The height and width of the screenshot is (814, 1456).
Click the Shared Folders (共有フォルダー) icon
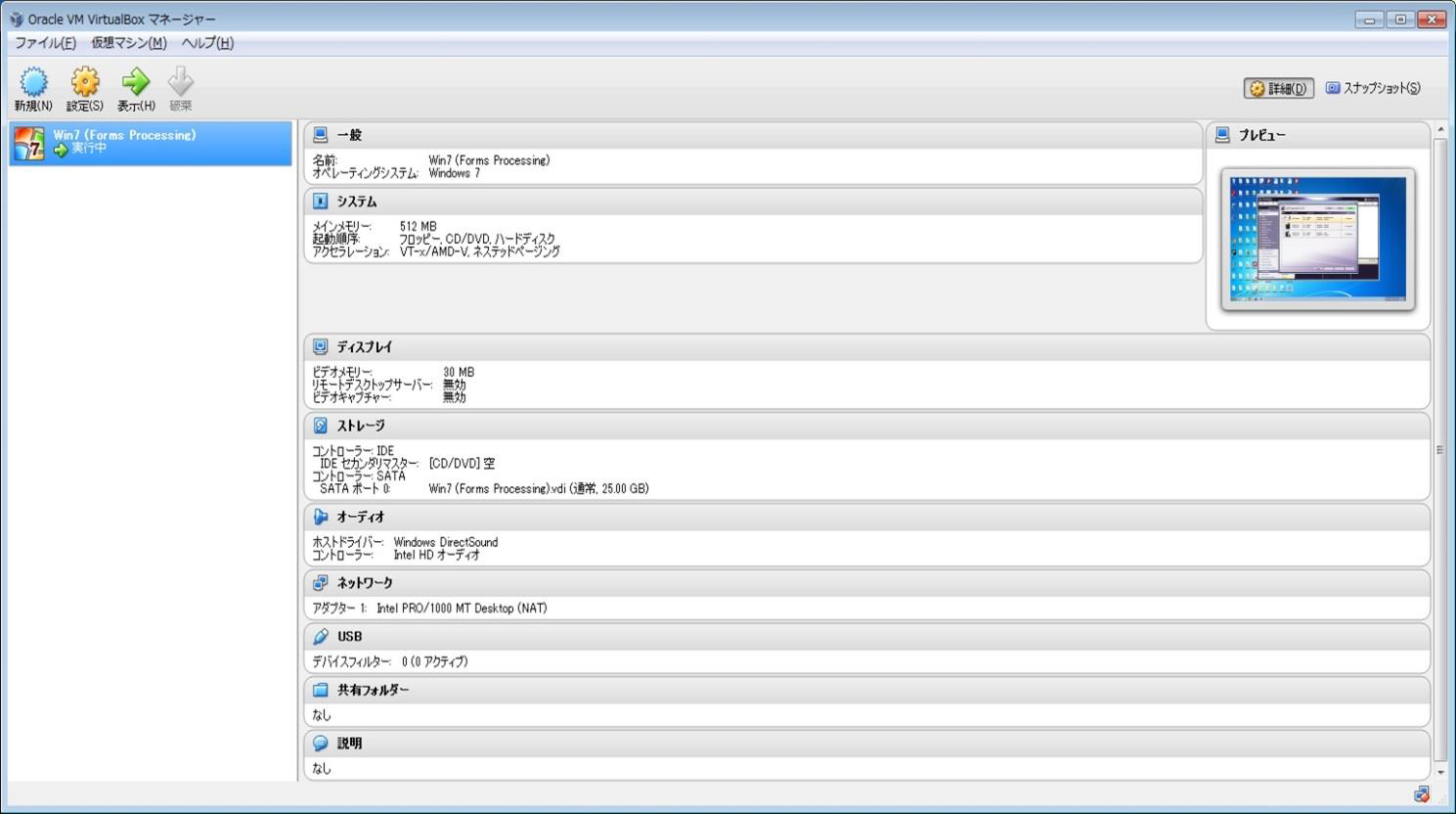click(x=320, y=690)
